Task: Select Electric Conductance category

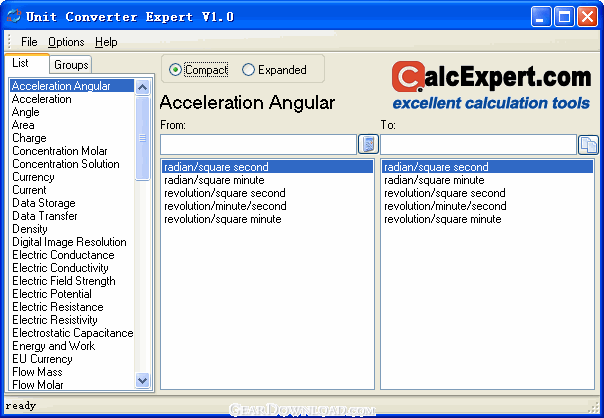Action: (x=72, y=255)
